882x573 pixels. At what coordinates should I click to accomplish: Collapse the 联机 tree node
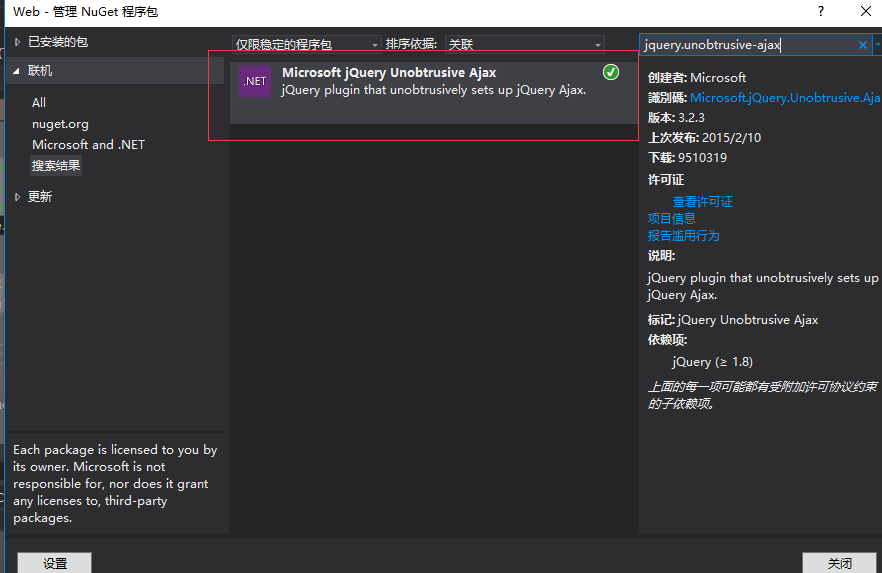16,71
